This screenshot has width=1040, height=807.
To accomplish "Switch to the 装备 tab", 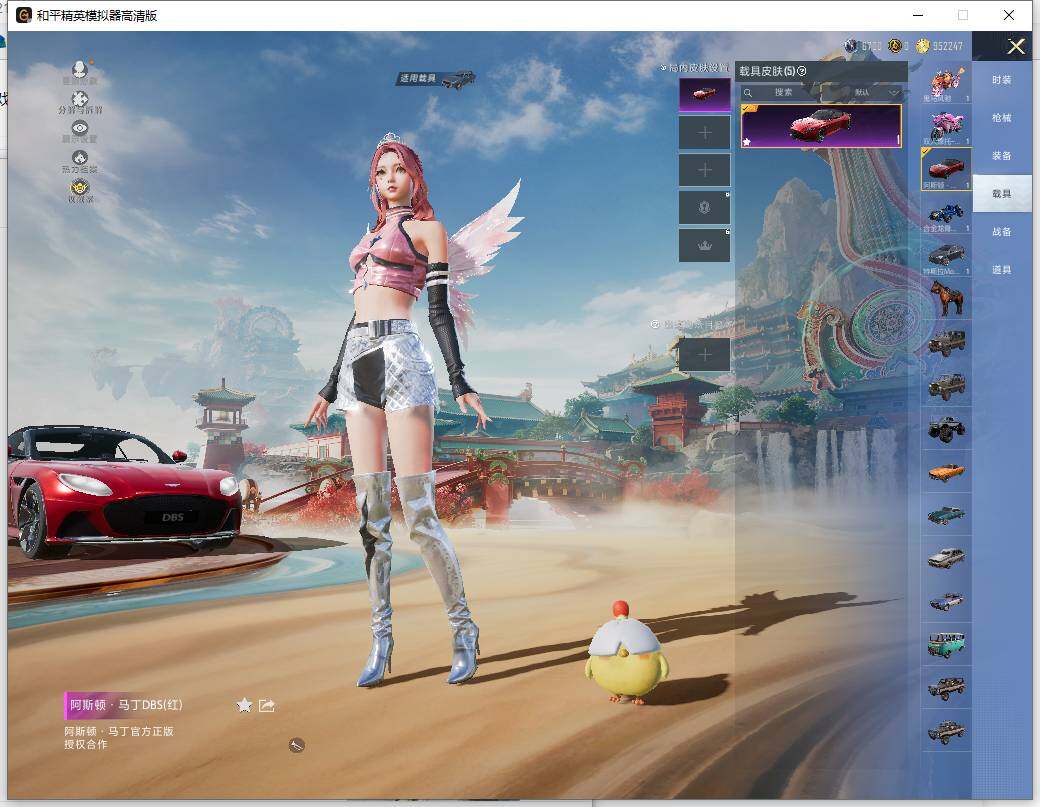I will click(x=1002, y=156).
